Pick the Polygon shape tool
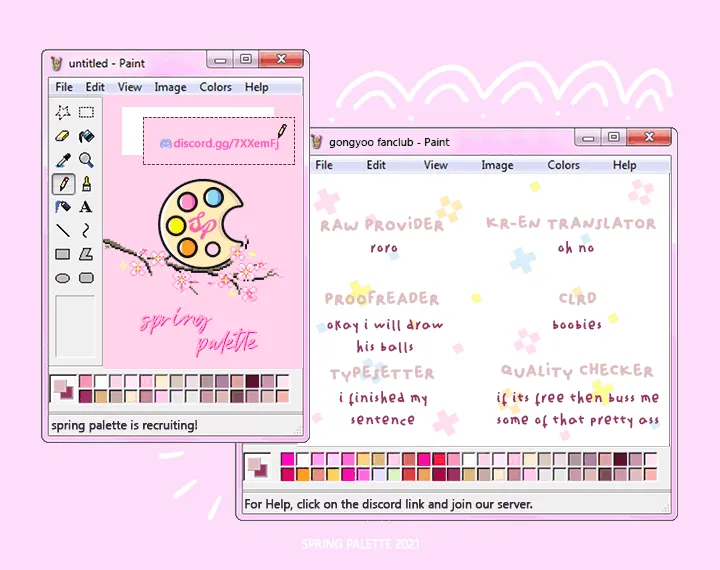This screenshot has height=570, width=720. point(87,254)
